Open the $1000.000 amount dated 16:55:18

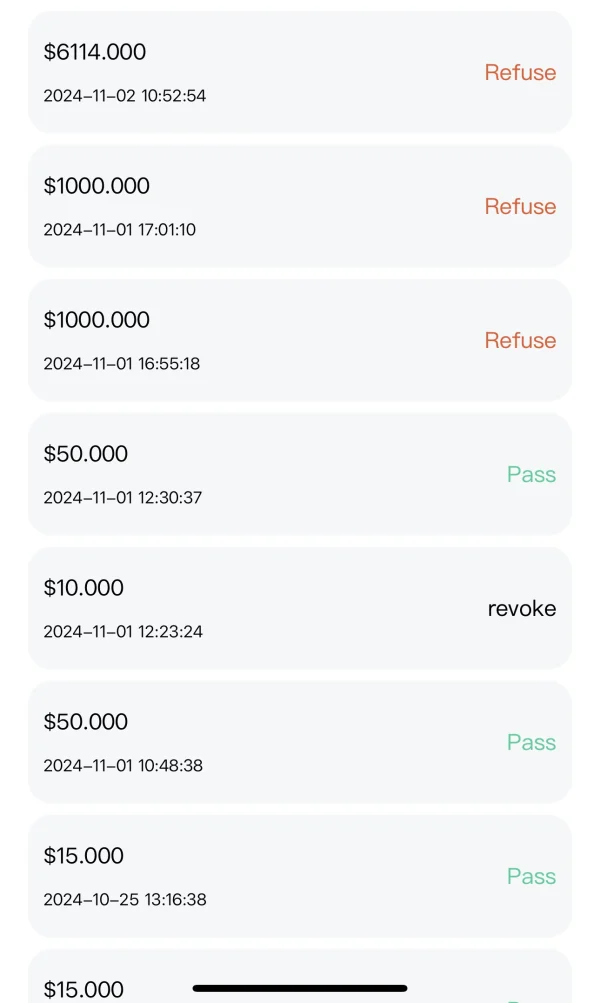[x=97, y=320]
